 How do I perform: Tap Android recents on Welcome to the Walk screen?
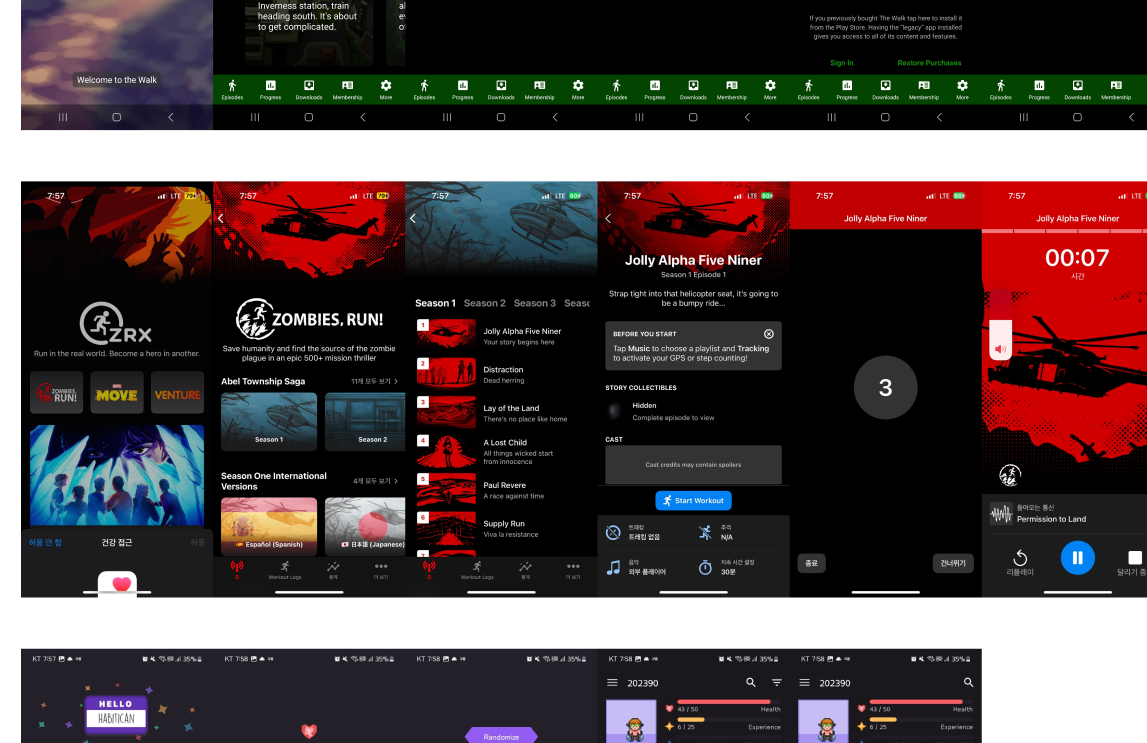point(63,117)
